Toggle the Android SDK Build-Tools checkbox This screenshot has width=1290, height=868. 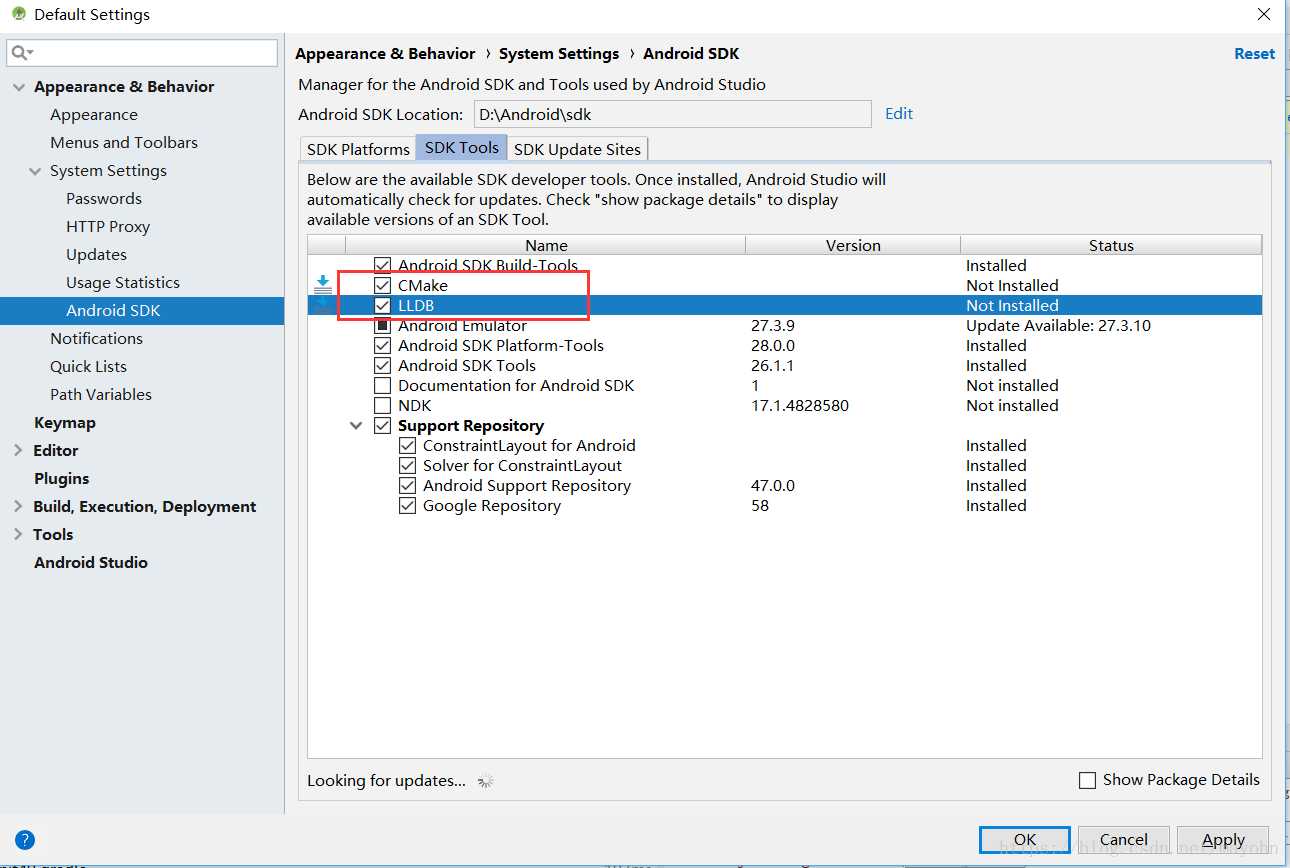(382, 266)
